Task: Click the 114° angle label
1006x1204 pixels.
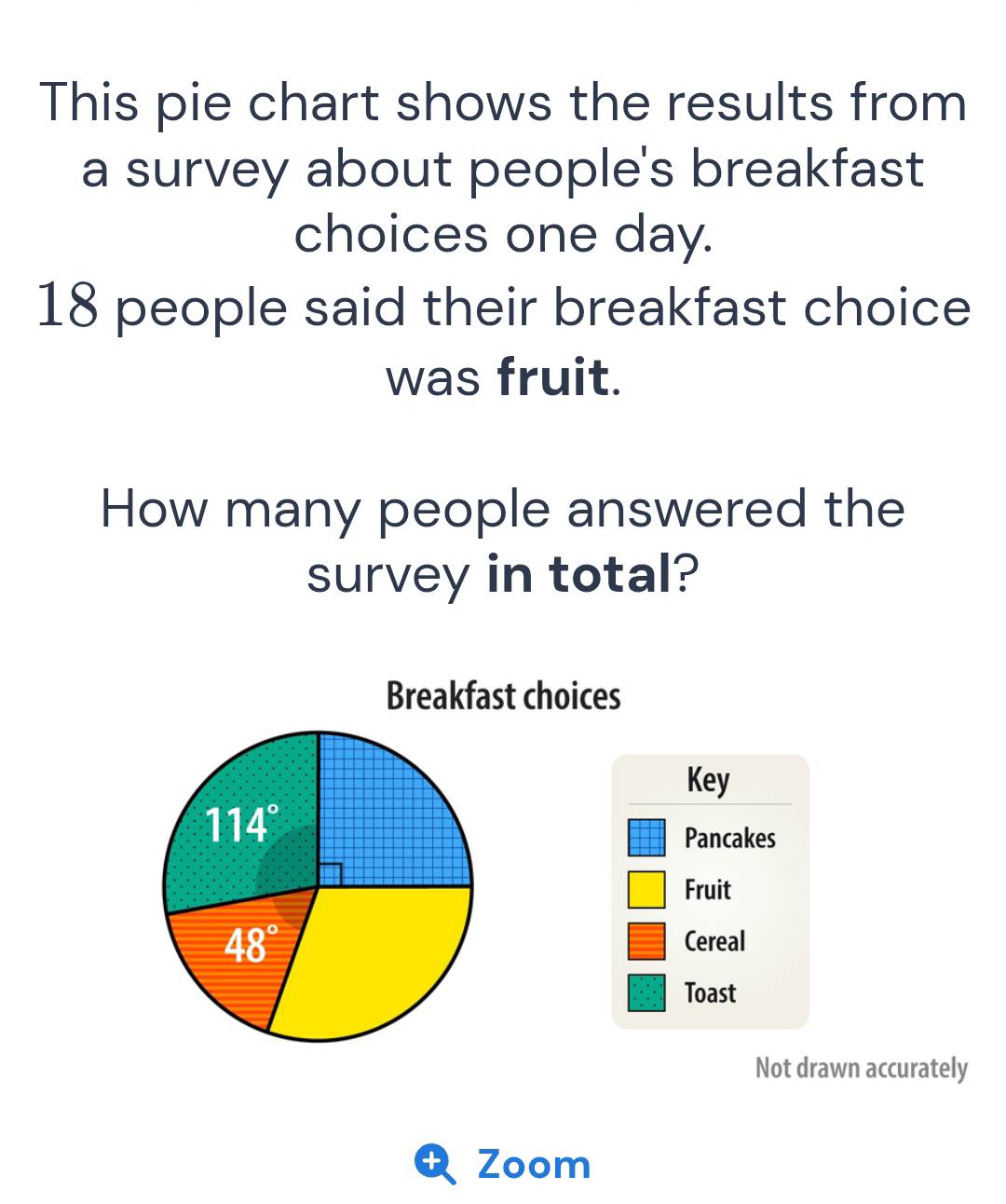Action: (240, 824)
